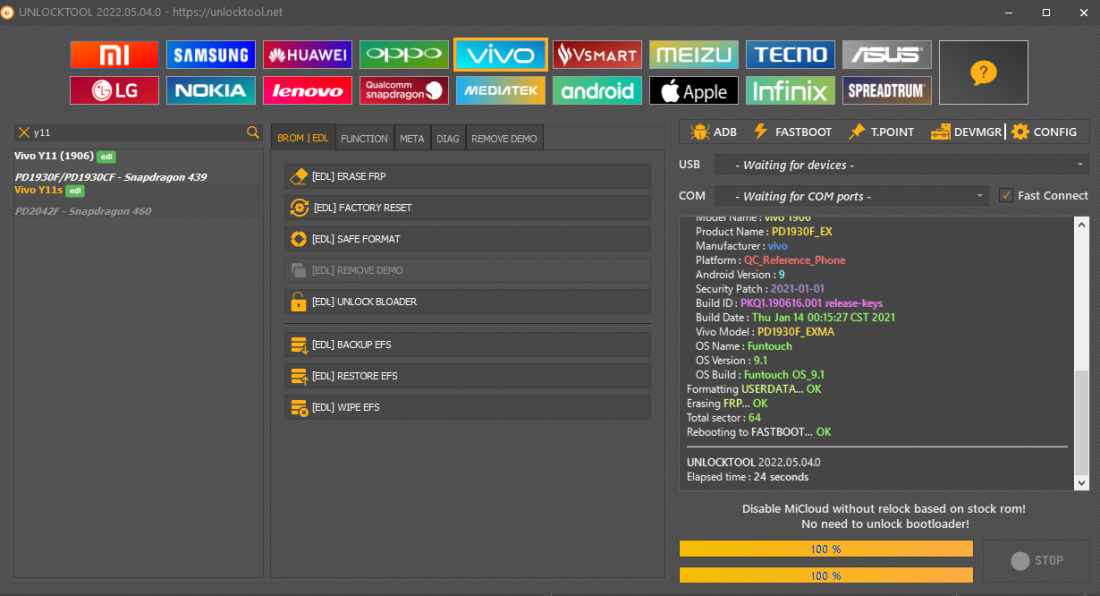Toggle the Fast Connect checkbox

pyautogui.click(x=1006, y=196)
